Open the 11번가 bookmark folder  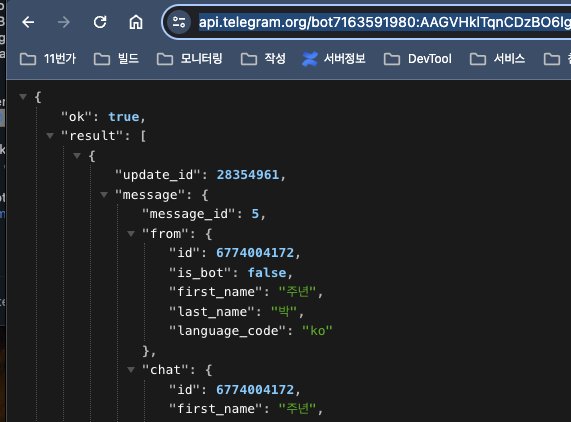click(48, 59)
